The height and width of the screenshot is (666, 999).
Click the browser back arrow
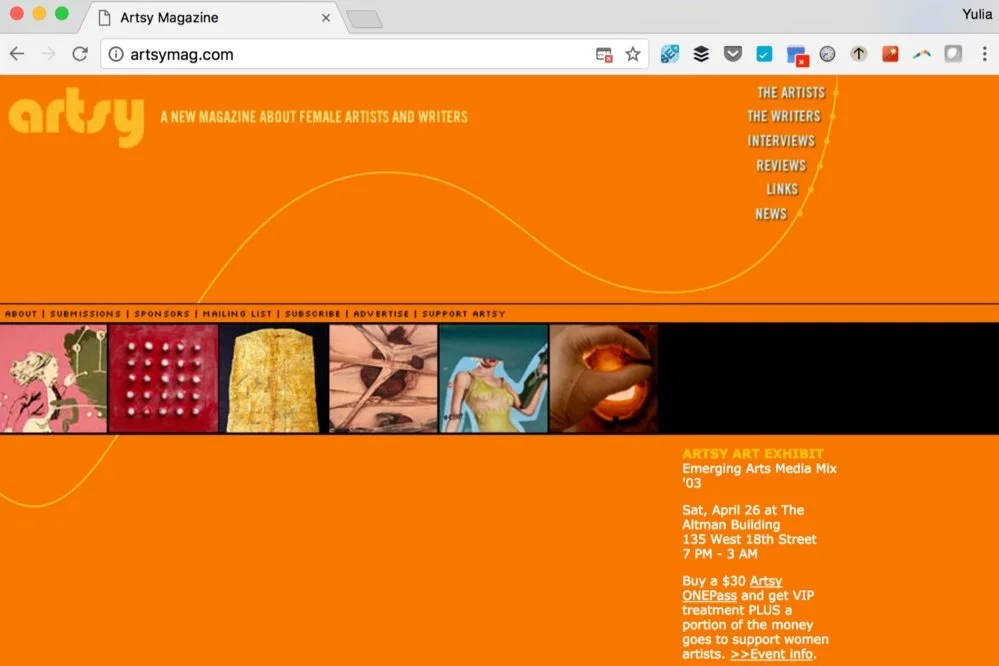pyautogui.click(x=17, y=54)
